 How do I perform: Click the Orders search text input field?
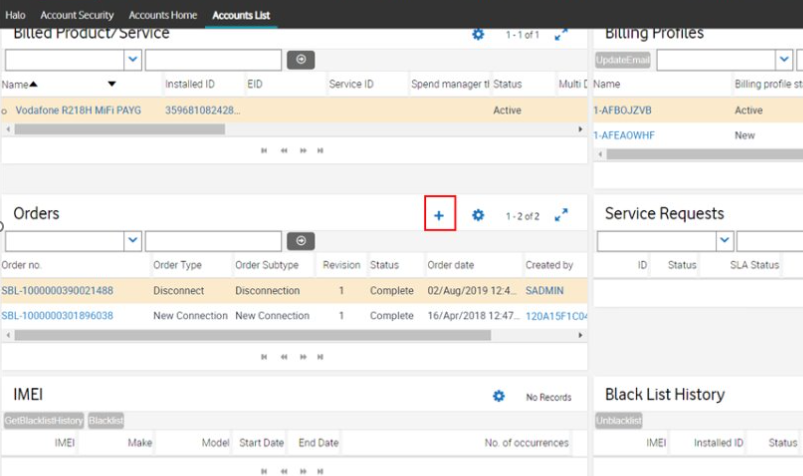[x=212, y=241]
